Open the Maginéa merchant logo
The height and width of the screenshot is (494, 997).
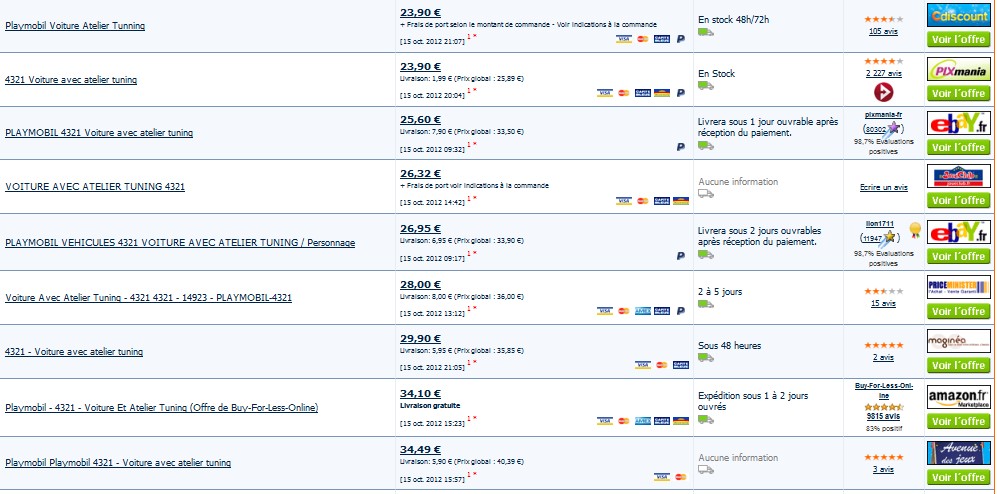[x=958, y=341]
